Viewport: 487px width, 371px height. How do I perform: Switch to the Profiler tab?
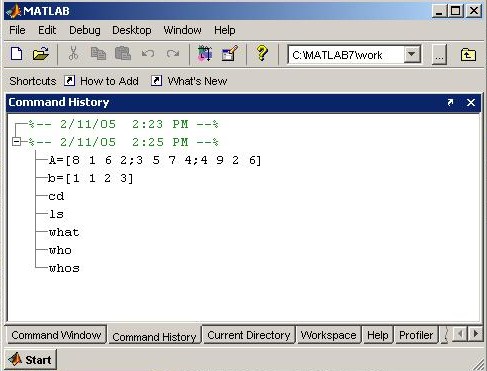coord(416,335)
